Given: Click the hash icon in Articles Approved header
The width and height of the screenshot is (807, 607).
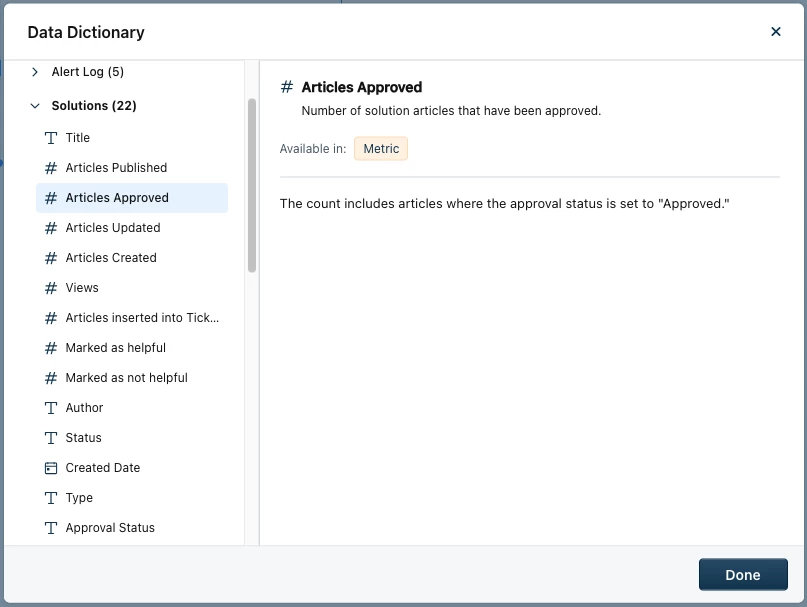Looking at the screenshot, I should pyautogui.click(x=287, y=88).
